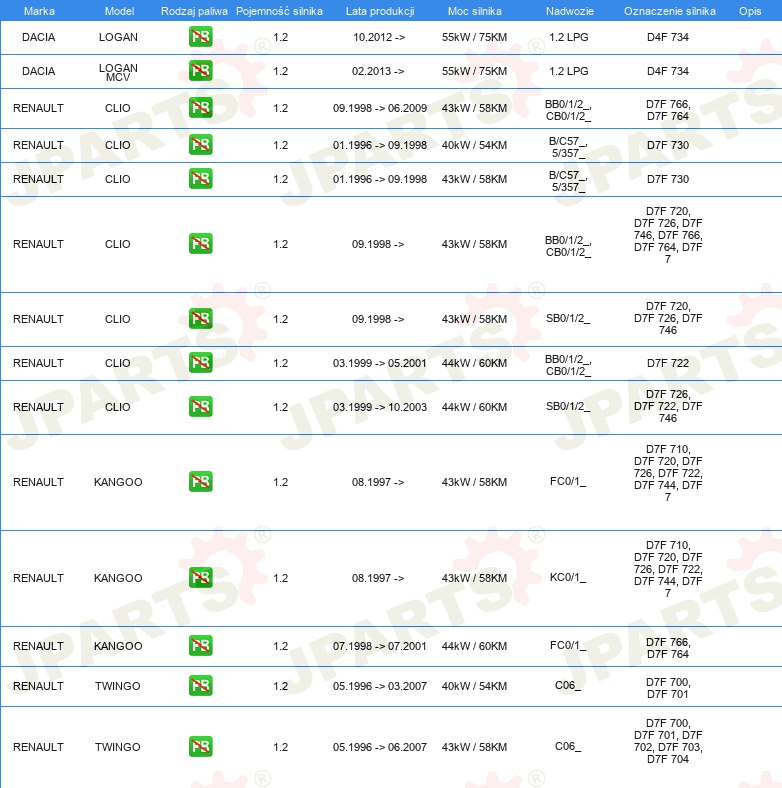Select engine codes D7F 726, D7F 722, D7F 746
The image size is (782, 788).
point(668,406)
